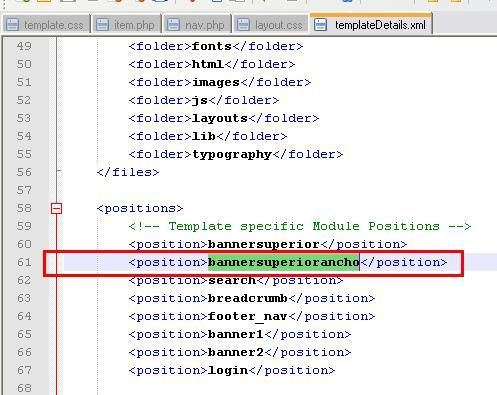Click the breadcrumb position line
This screenshot has width=497, height=395.
pos(252,298)
